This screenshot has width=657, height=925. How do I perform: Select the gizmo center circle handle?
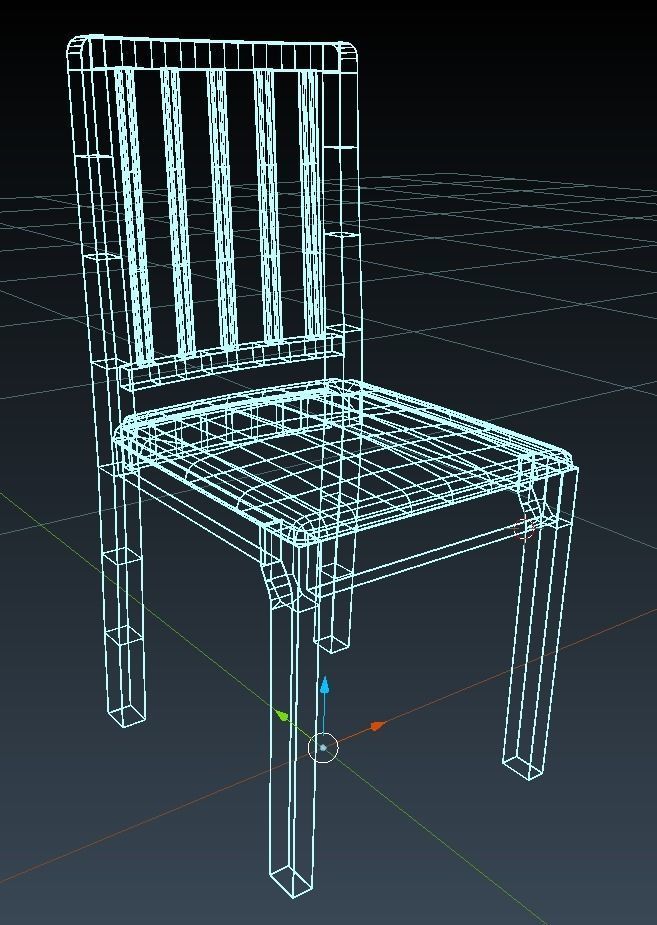[x=323, y=747]
